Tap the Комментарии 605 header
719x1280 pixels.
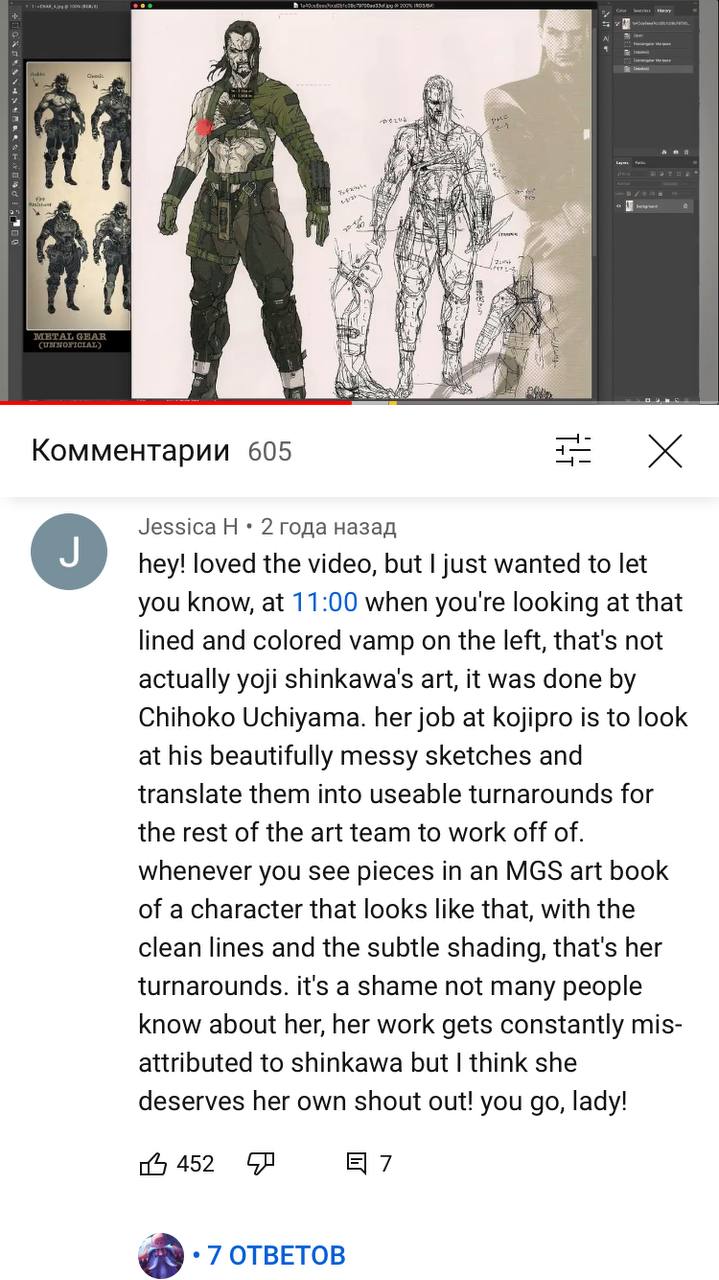[162, 451]
